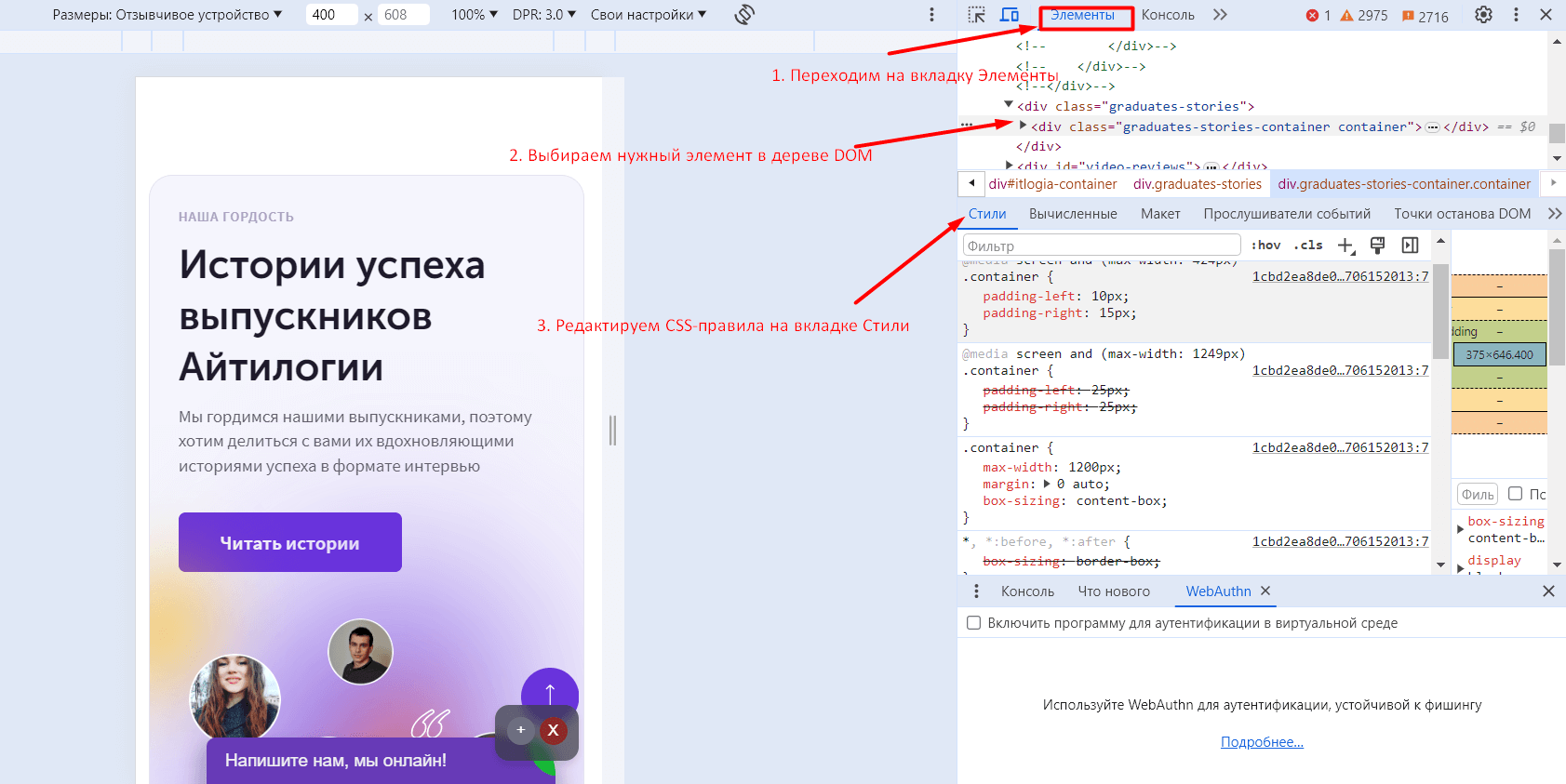Viewport: 1566px width, 784px height.
Task: Select the inspect element picker icon
Action: (x=976, y=15)
